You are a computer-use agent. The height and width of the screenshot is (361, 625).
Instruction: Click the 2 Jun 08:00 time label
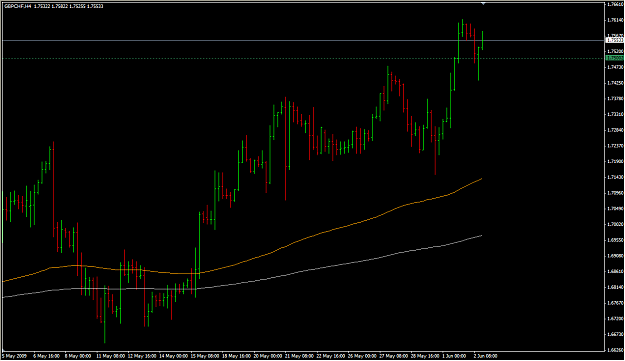tap(485, 356)
